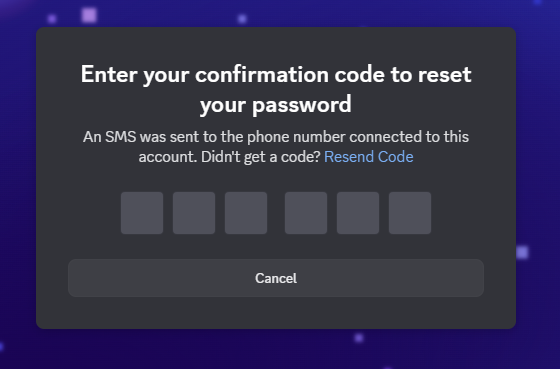Click the third confirmation code box
The width and height of the screenshot is (560, 369).
coord(246,213)
